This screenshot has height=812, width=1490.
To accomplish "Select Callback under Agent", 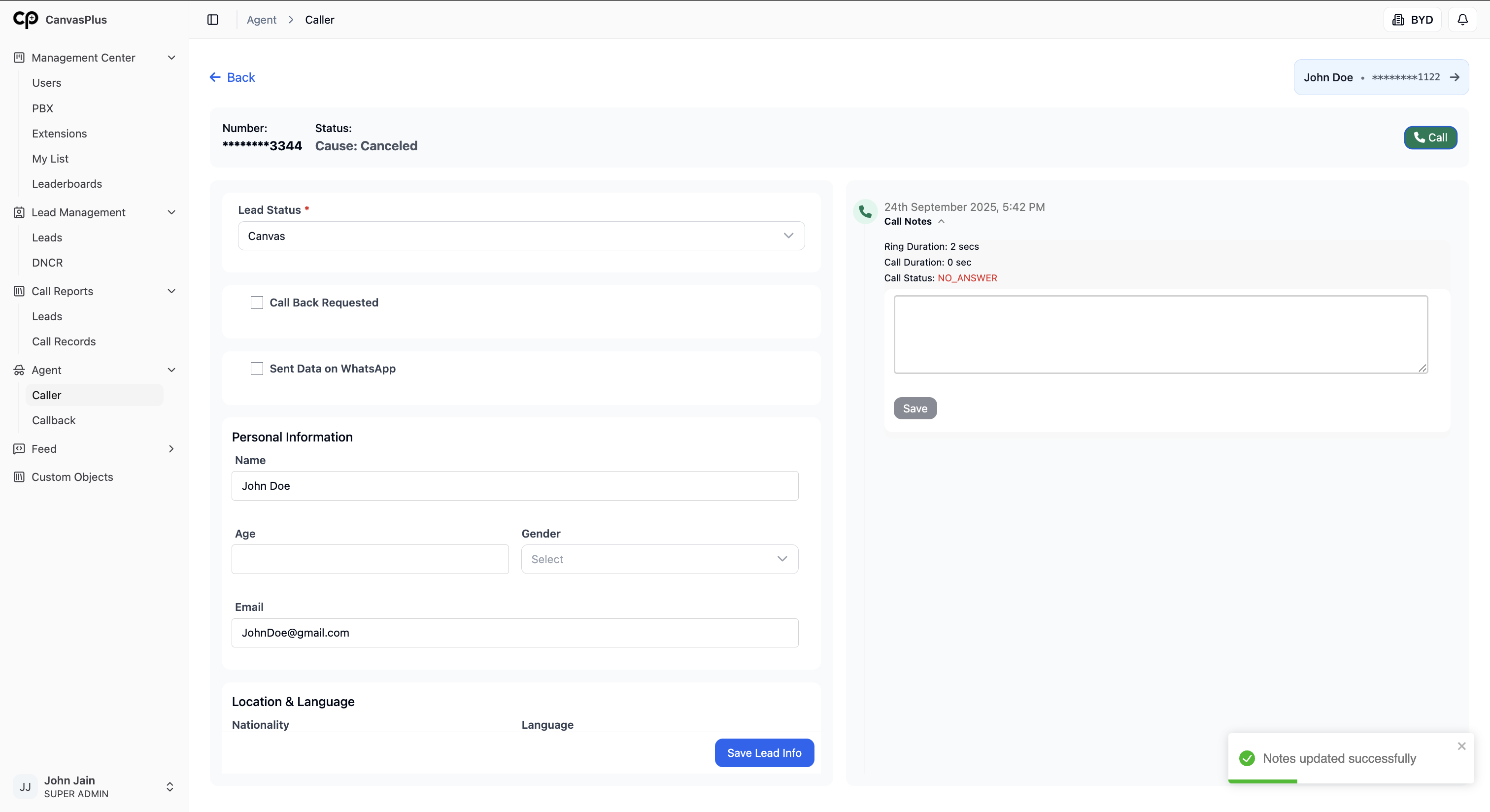I will coord(54,420).
